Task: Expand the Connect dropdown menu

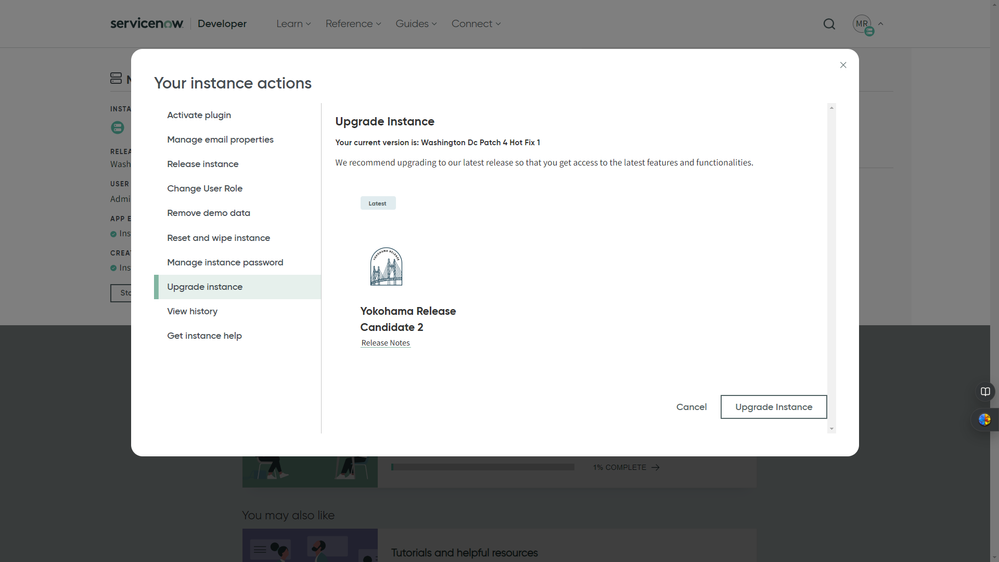Action: 476,24
